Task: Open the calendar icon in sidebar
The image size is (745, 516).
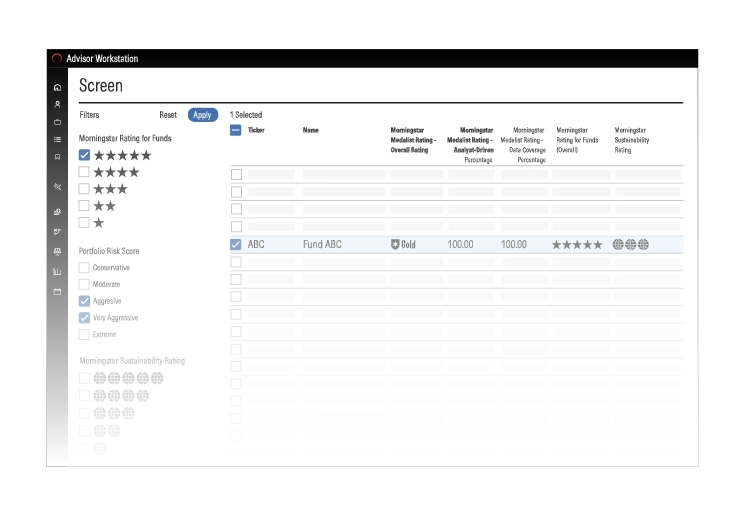Action: click(57, 292)
